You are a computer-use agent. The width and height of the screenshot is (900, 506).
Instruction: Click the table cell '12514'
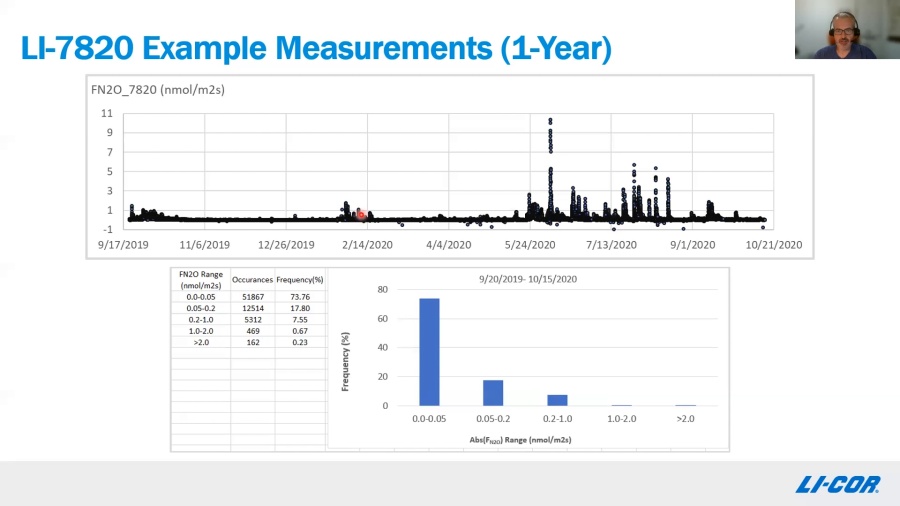253,309
